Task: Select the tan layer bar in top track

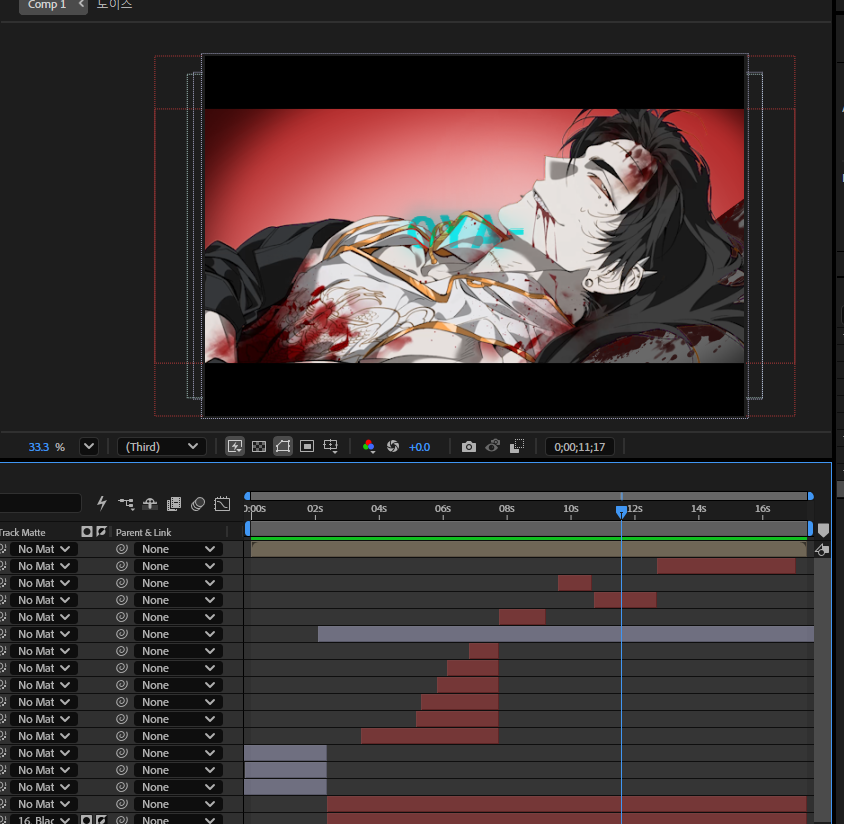Action: tap(529, 549)
